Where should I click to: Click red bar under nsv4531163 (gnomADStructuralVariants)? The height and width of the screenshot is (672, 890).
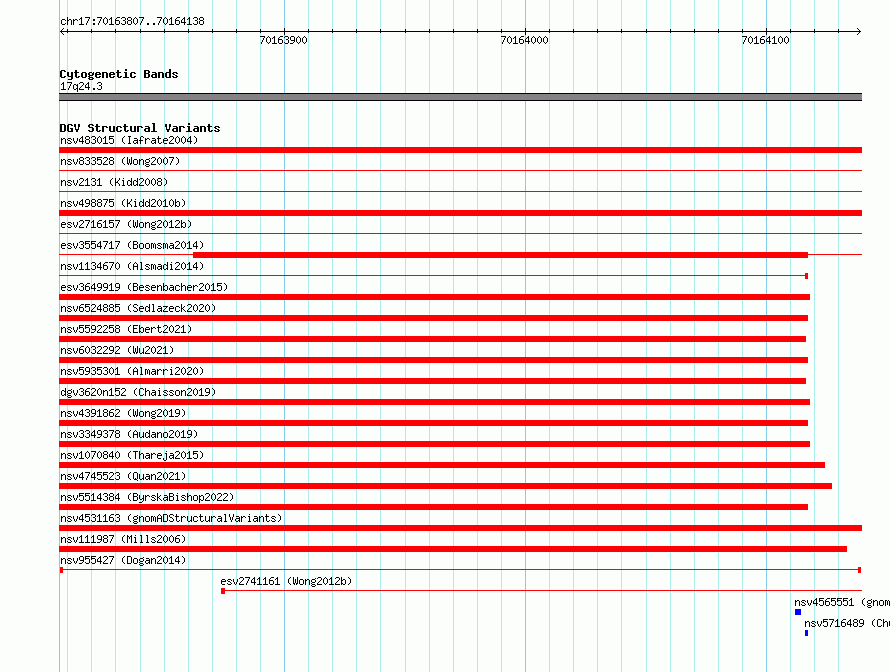pos(460,528)
